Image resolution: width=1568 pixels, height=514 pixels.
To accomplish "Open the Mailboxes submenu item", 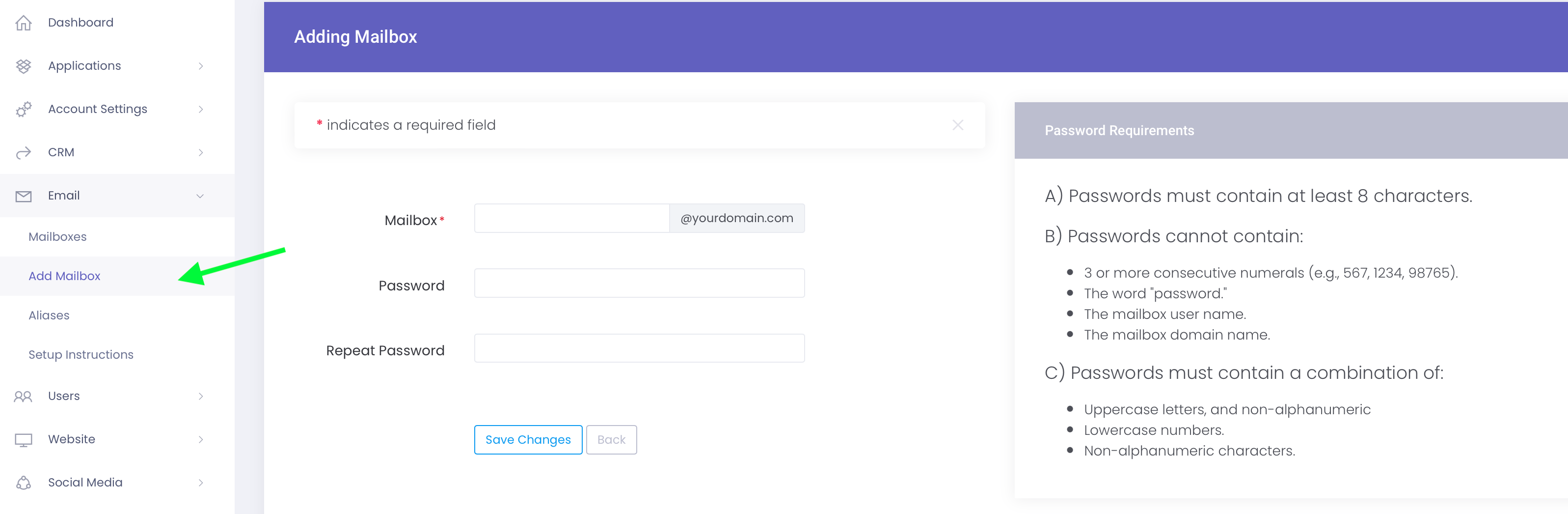I will point(58,236).
